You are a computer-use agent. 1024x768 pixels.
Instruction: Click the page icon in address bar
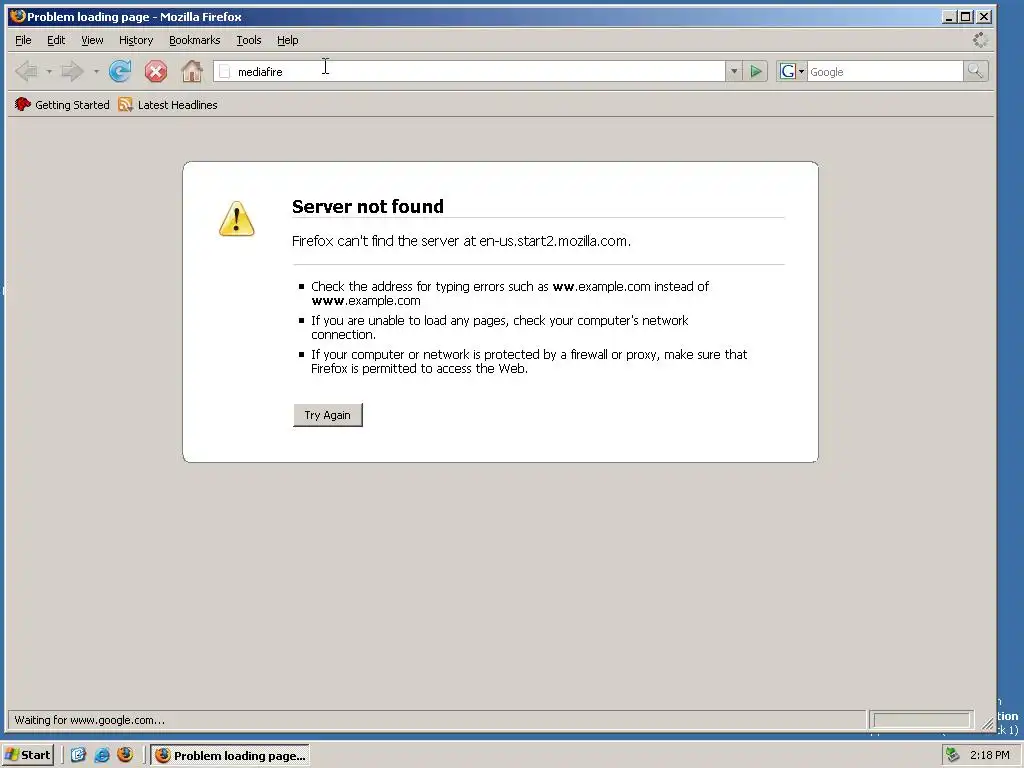point(225,72)
